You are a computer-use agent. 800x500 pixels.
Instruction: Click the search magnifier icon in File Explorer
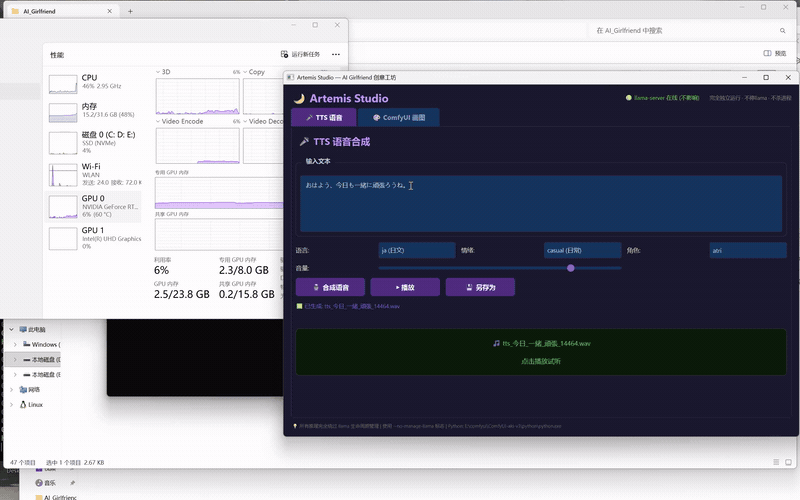[783, 31]
